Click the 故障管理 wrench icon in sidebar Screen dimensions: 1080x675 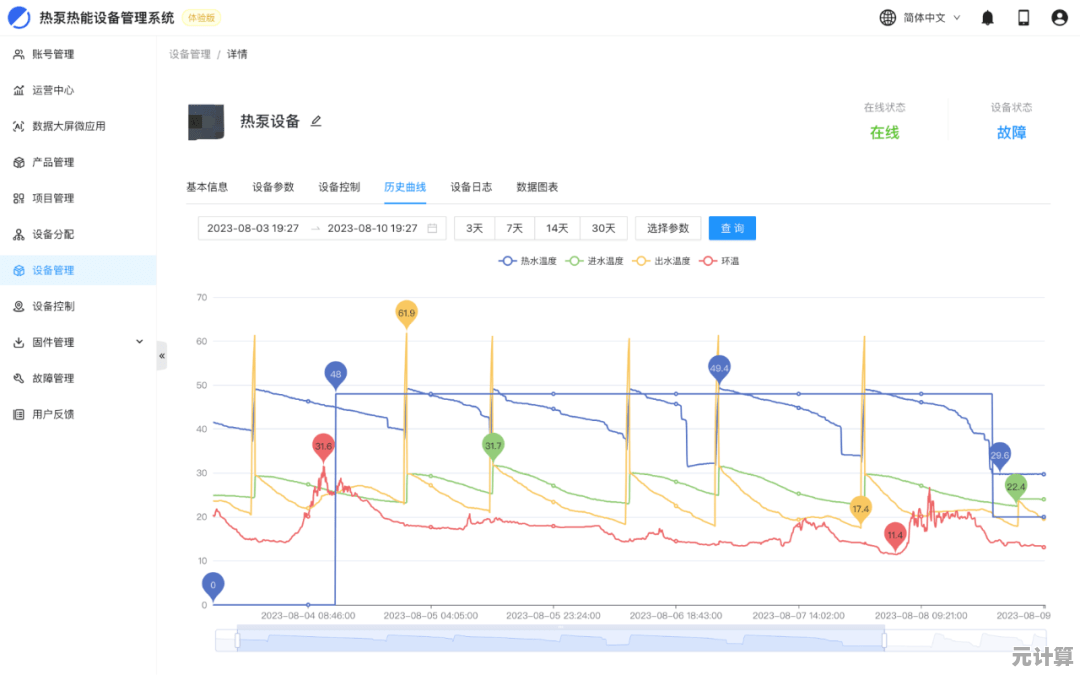18,378
